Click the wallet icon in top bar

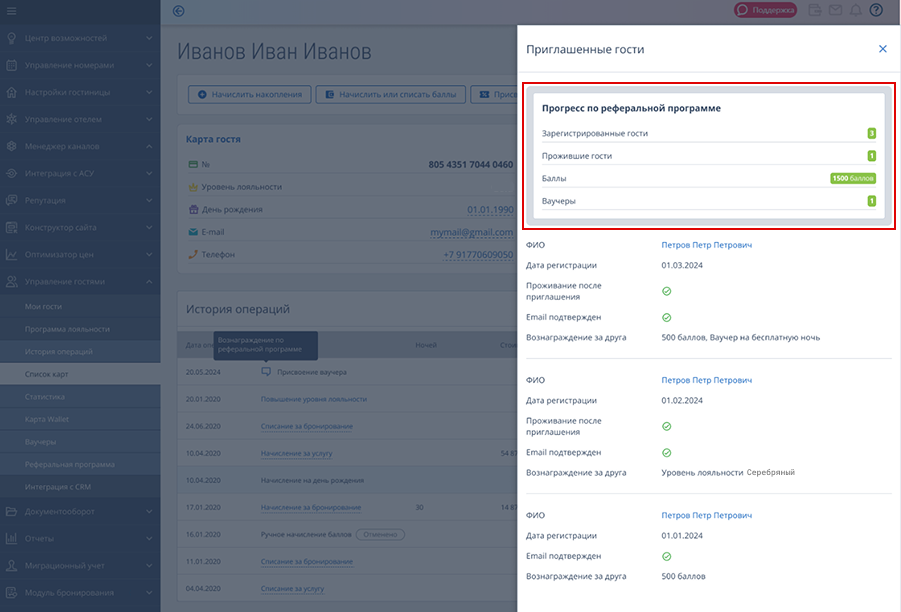click(815, 11)
